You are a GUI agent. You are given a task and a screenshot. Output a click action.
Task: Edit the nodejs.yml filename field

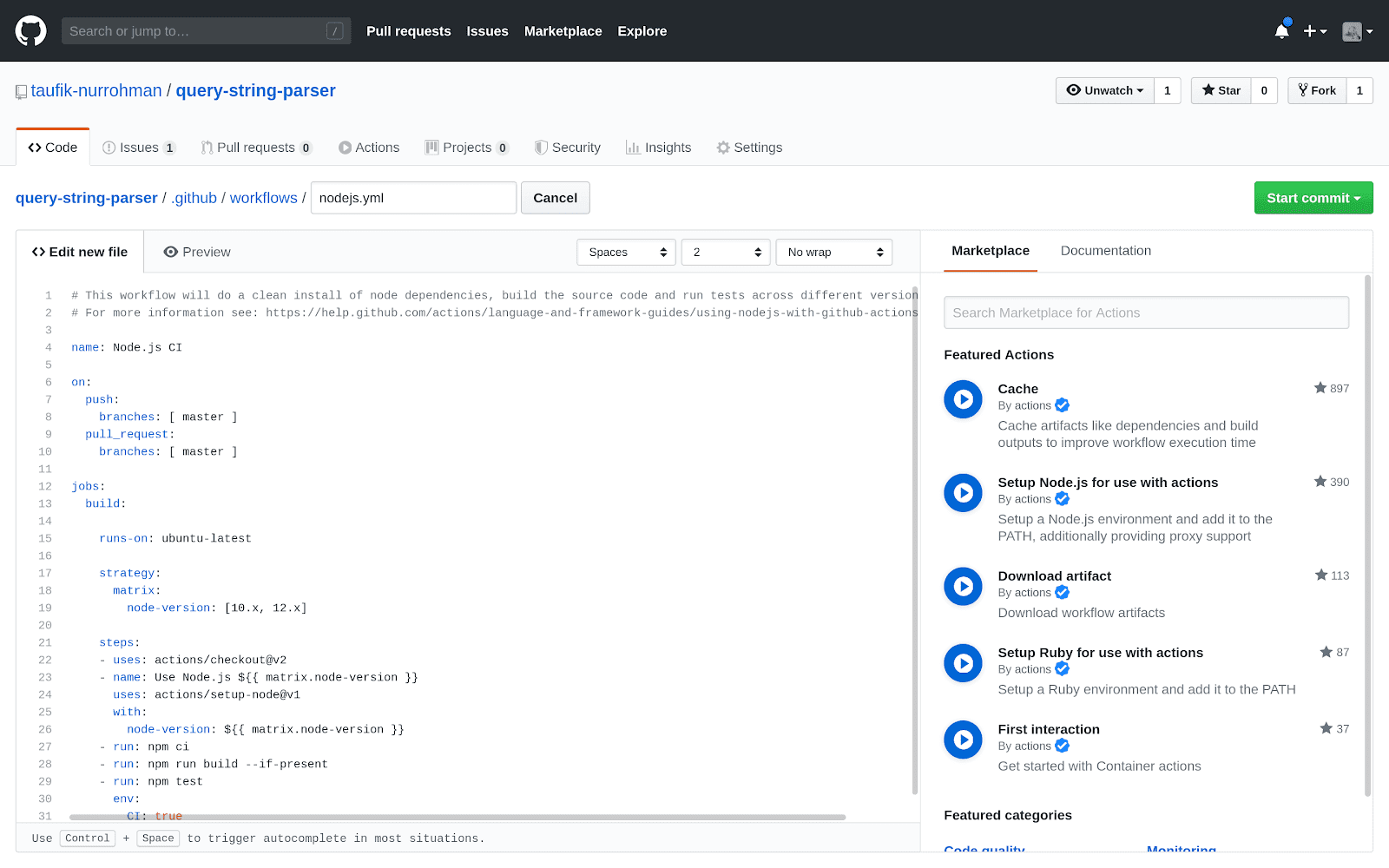point(413,198)
